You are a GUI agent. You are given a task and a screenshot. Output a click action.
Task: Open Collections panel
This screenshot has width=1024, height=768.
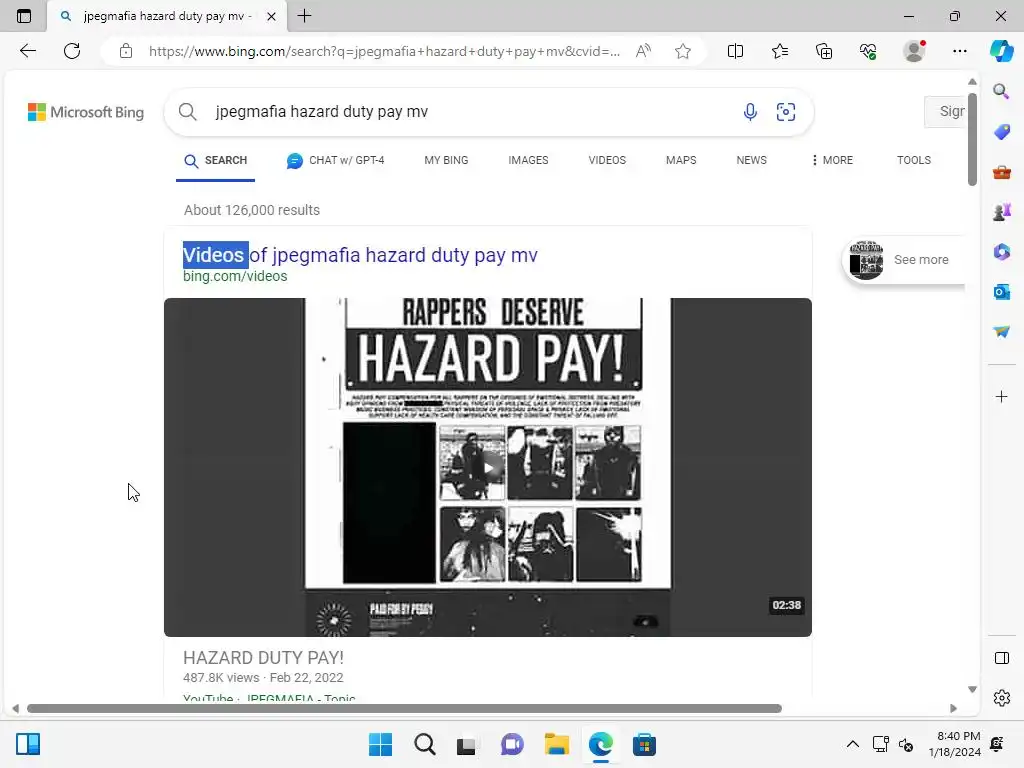point(824,51)
